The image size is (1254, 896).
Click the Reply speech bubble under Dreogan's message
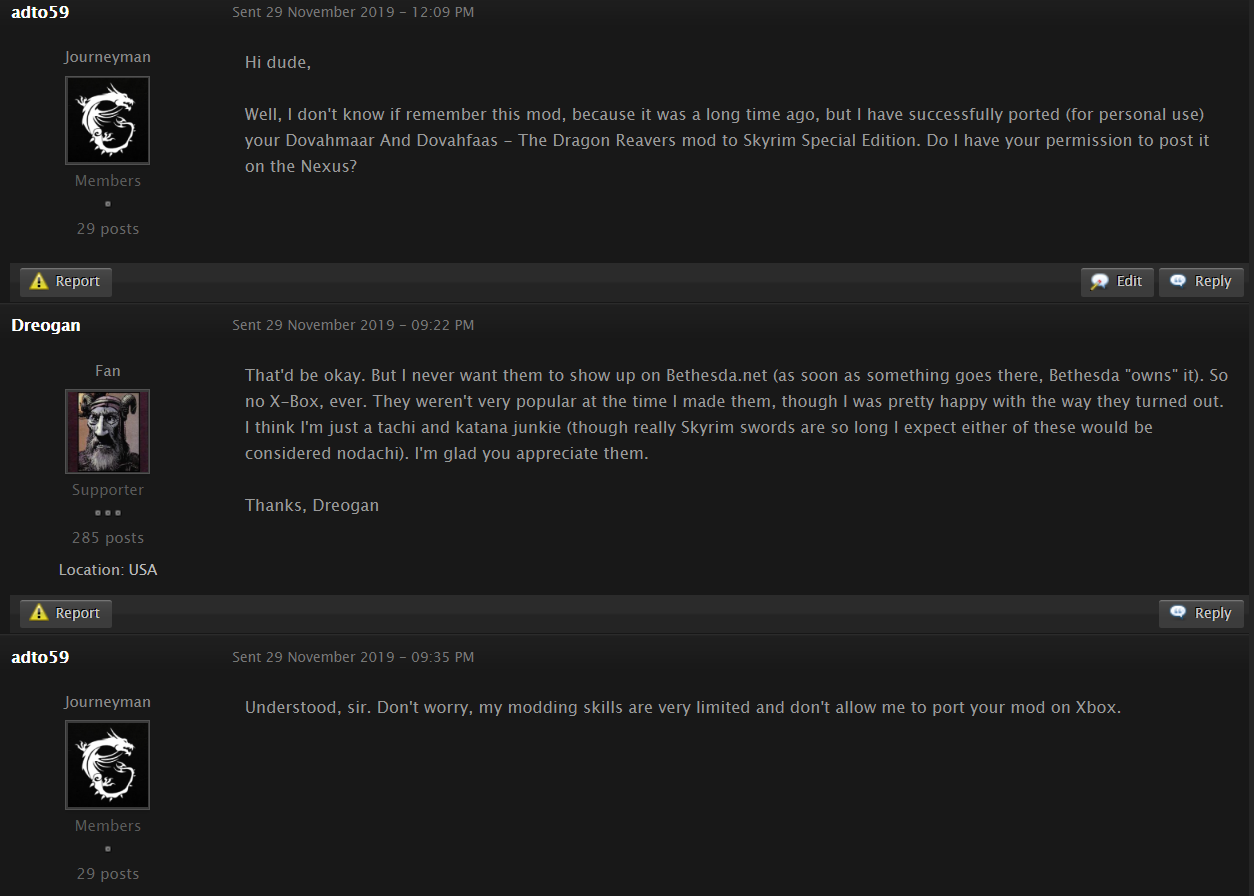(x=1178, y=613)
